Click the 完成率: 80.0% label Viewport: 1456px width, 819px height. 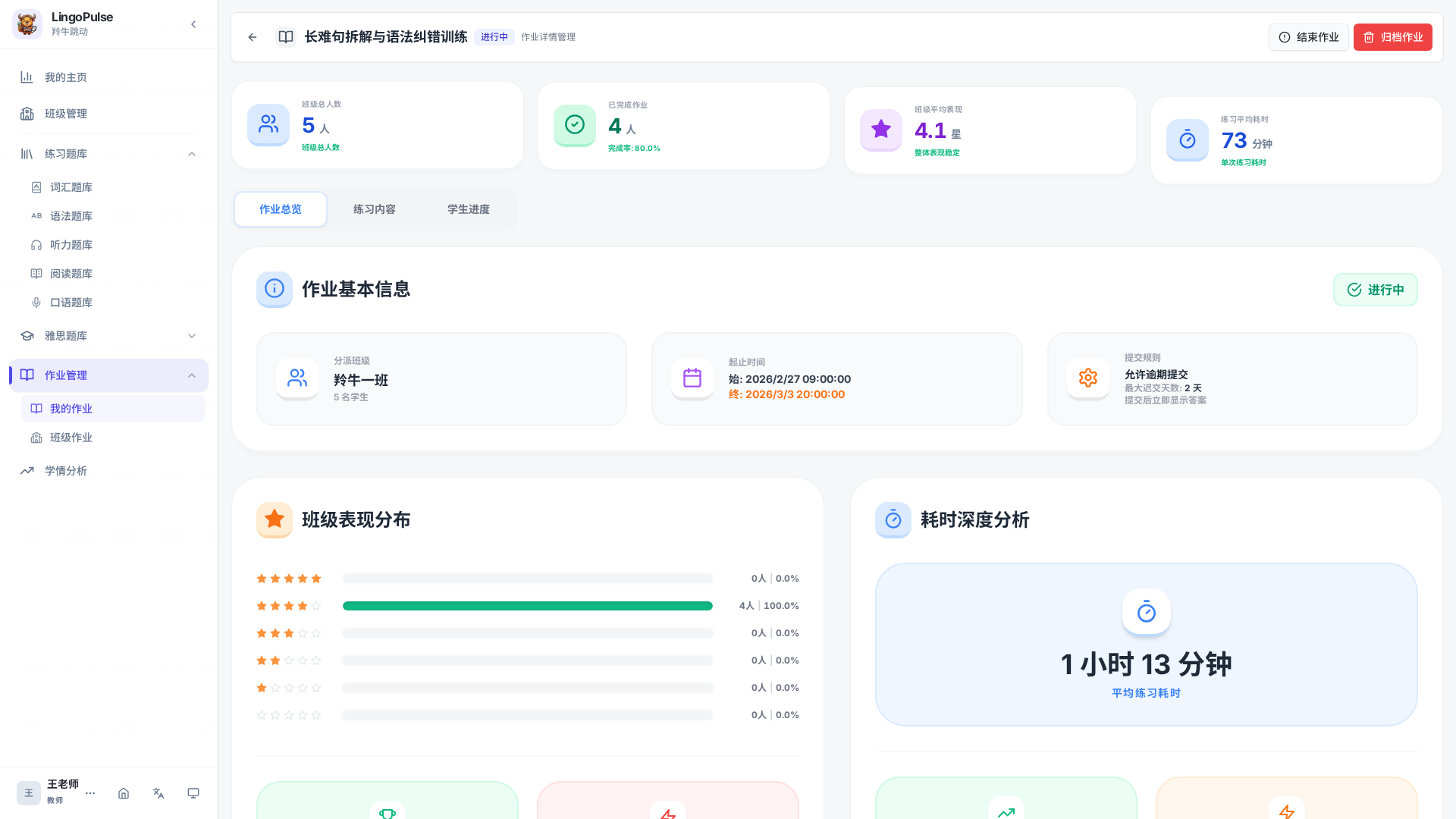(x=634, y=149)
